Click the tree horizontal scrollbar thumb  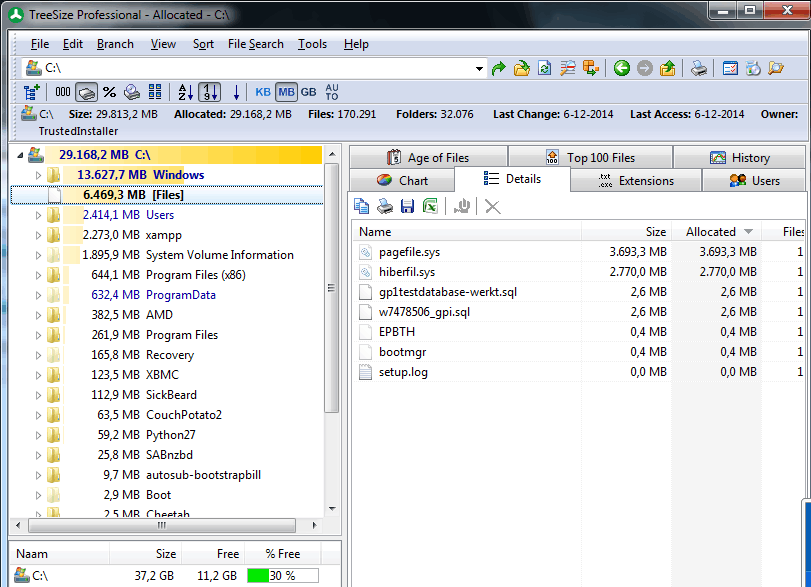162,525
